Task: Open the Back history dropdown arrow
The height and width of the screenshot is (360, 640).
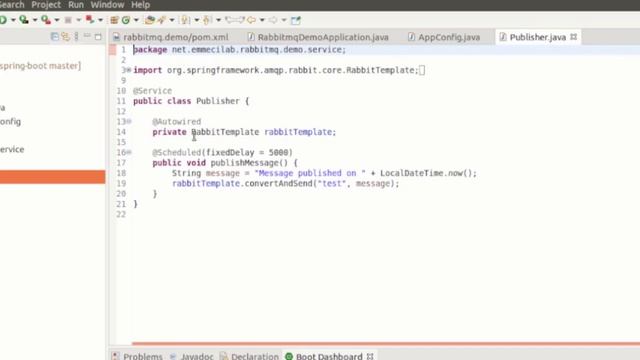Action: coord(262,20)
